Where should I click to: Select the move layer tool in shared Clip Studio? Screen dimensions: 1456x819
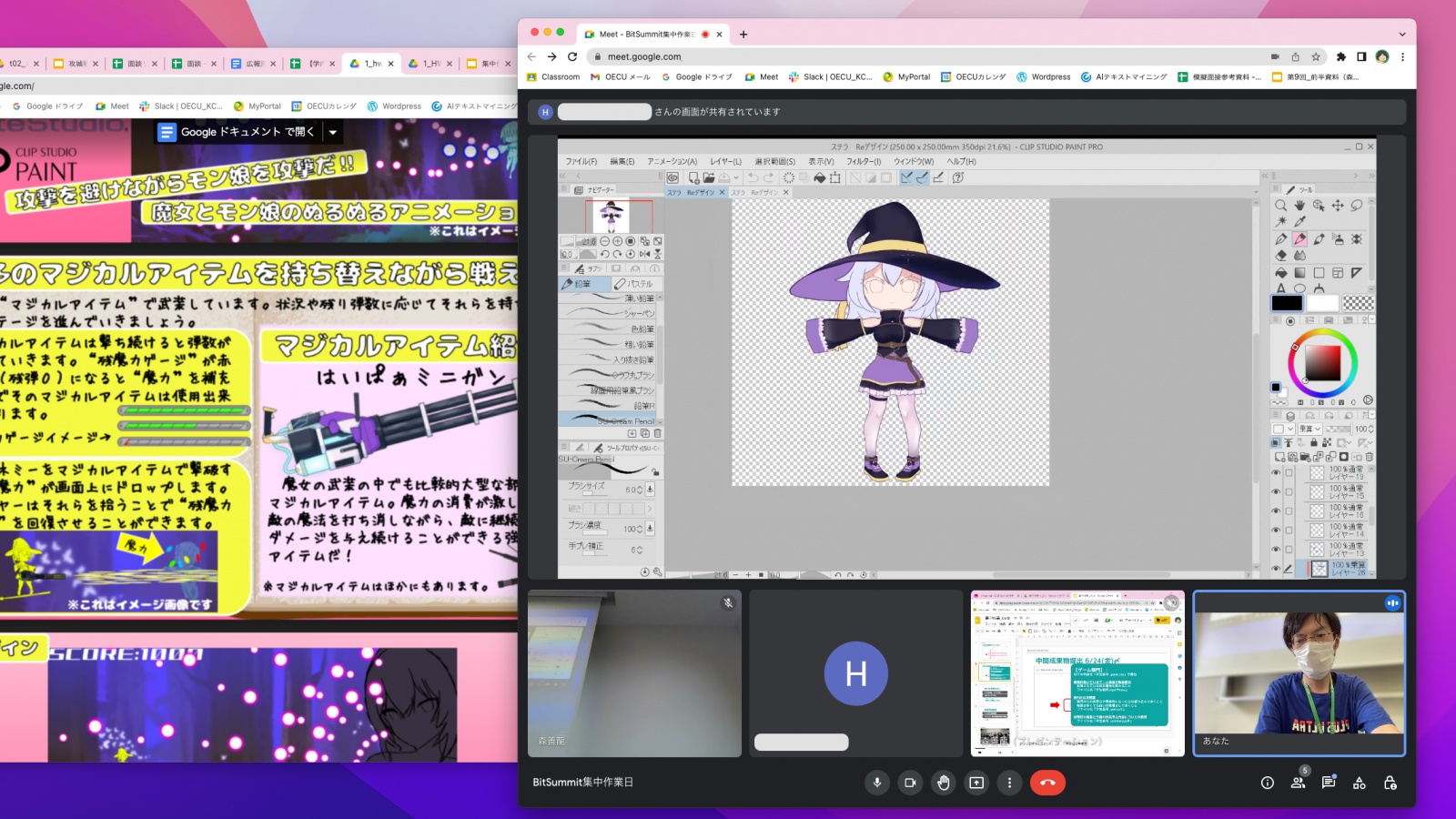(1338, 206)
